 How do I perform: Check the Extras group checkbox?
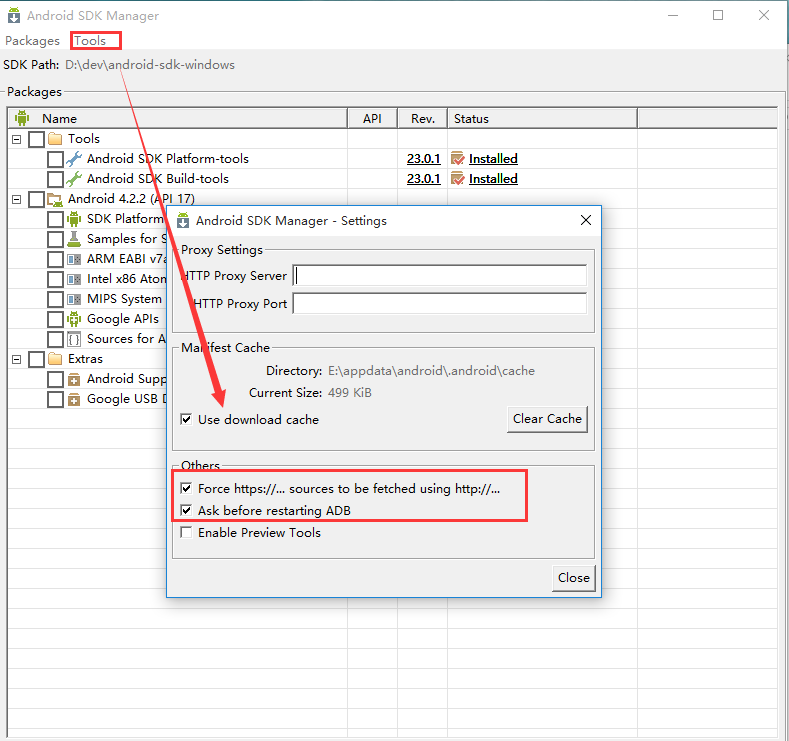pyautogui.click(x=36, y=359)
